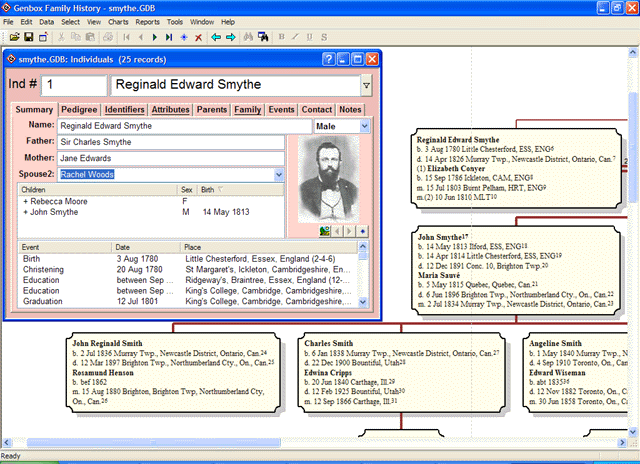Click the binoculars Find icon
The width and height of the screenshot is (640, 464).
pos(248,37)
